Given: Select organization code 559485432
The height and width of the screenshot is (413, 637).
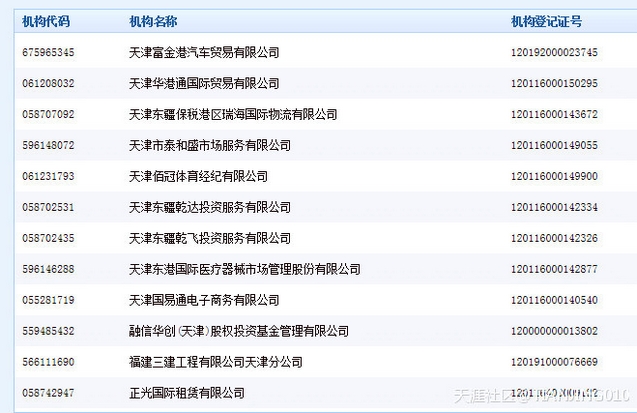Looking at the screenshot, I should coord(48,331).
